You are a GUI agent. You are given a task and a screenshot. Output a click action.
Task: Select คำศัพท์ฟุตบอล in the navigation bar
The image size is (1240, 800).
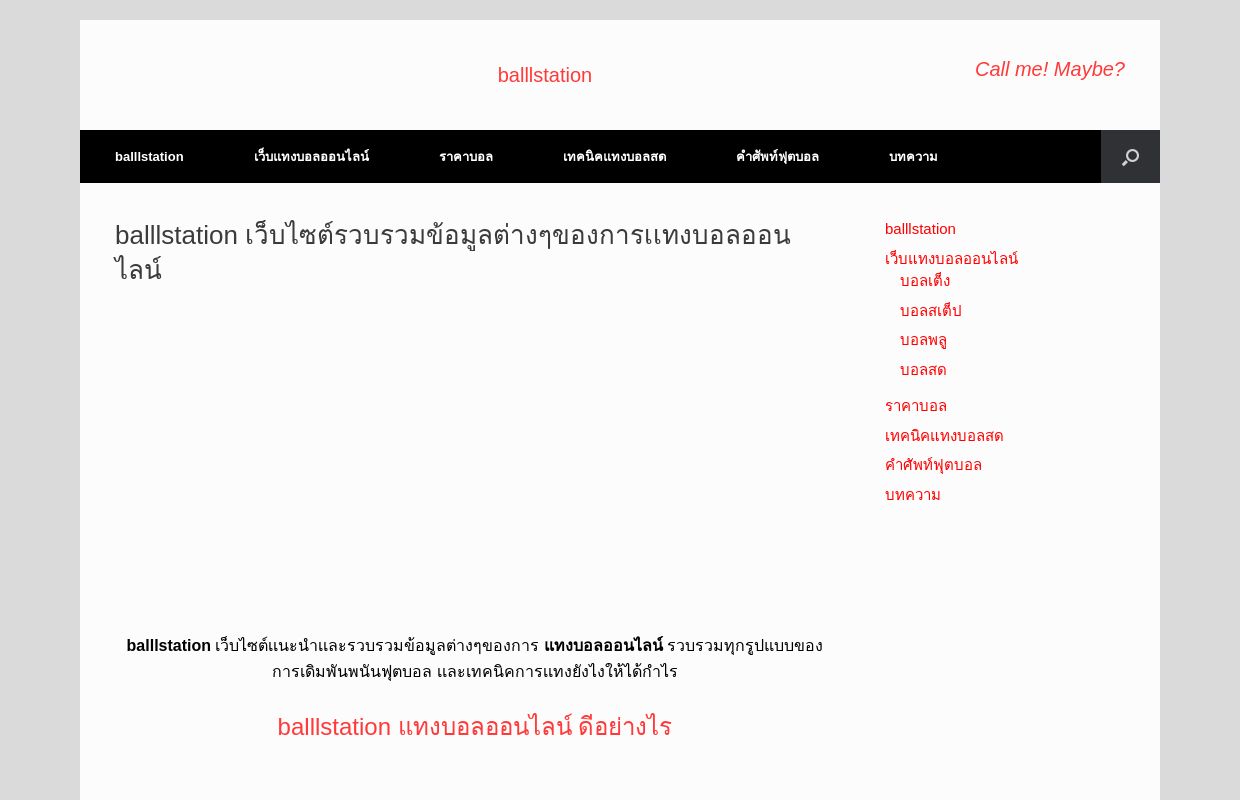coord(777,157)
